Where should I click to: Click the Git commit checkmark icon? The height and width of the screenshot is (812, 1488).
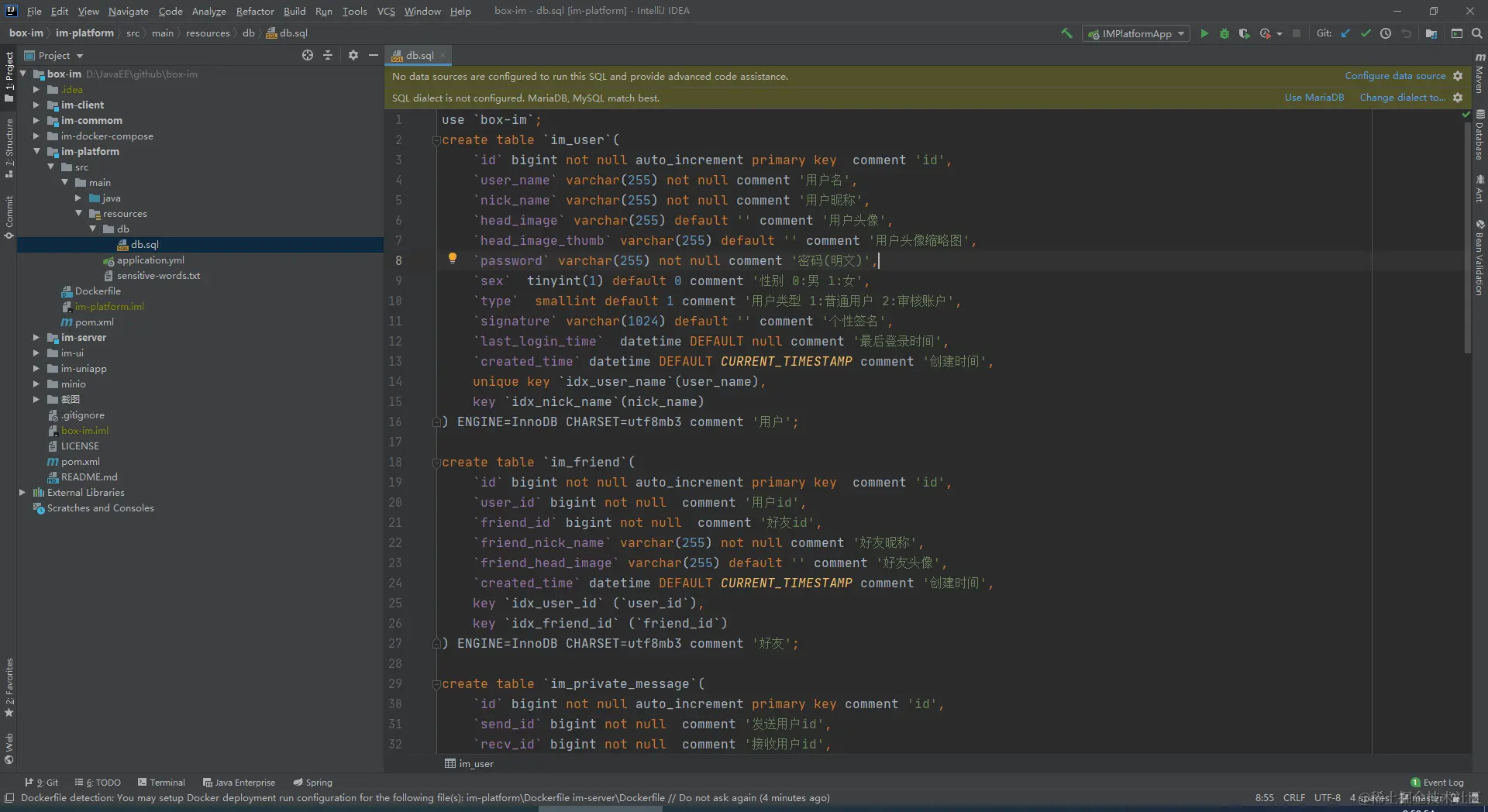click(x=1366, y=33)
